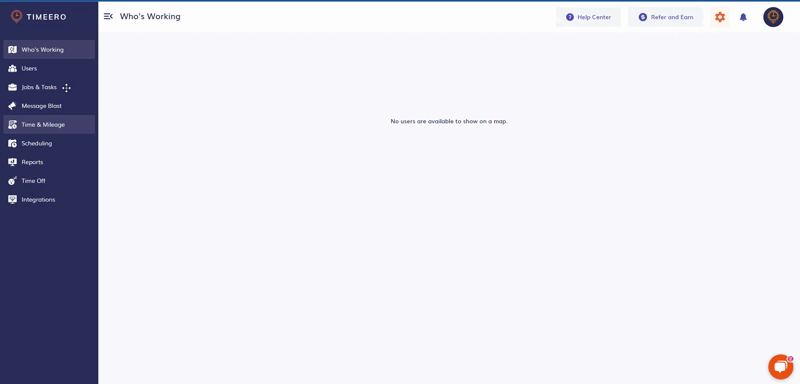Click the Message Blast megaphone icon
This screenshot has height=384, width=800.
coord(13,106)
